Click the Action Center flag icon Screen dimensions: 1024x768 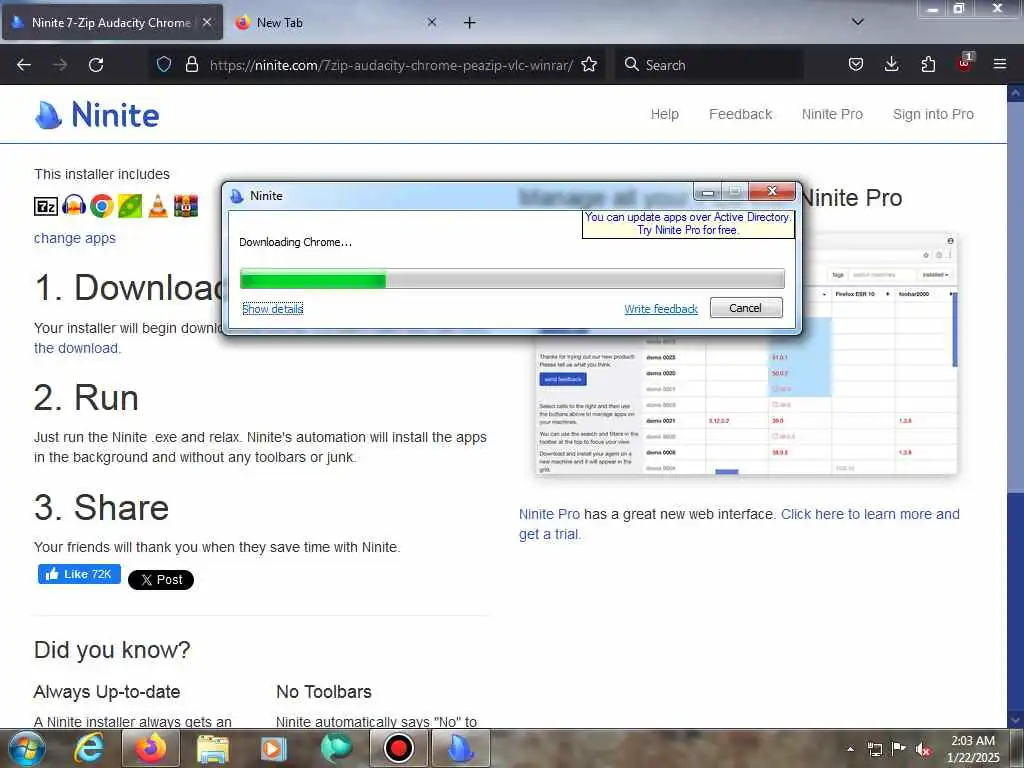point(899,749)
